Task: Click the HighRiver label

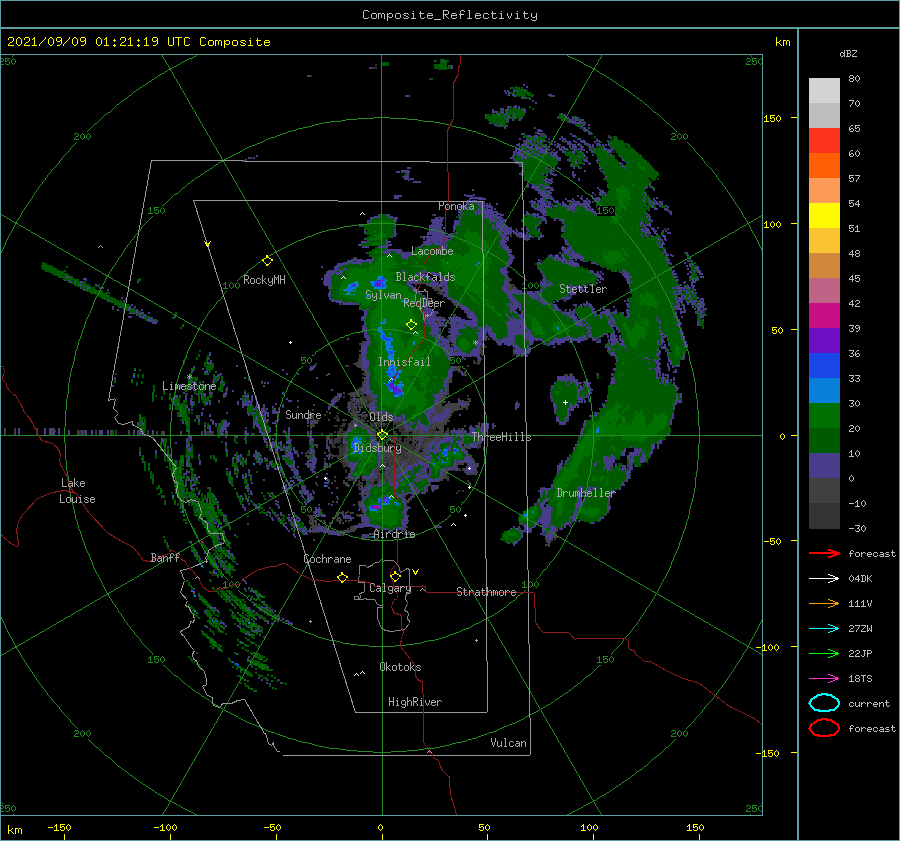Action: tap(415, 702)
